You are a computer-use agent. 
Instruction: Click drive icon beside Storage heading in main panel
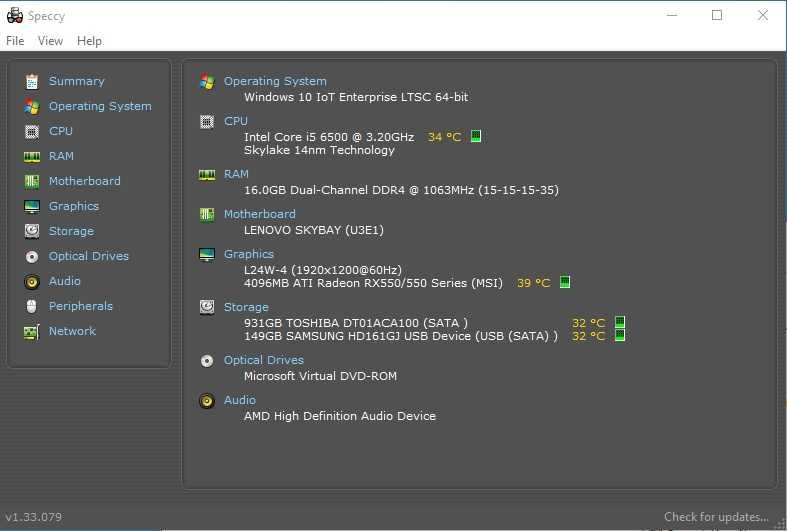(x=207, y=307)
